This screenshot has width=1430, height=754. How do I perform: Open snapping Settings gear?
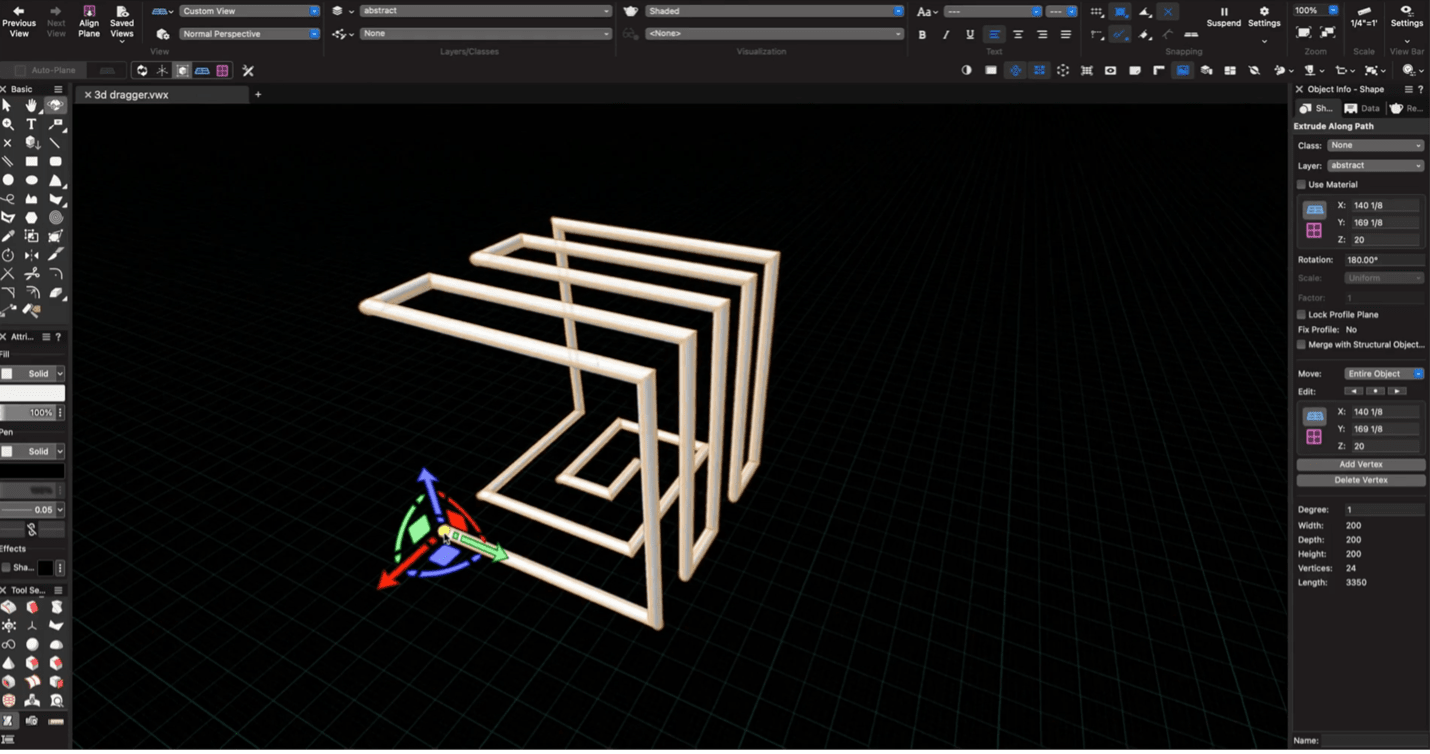1264,17
